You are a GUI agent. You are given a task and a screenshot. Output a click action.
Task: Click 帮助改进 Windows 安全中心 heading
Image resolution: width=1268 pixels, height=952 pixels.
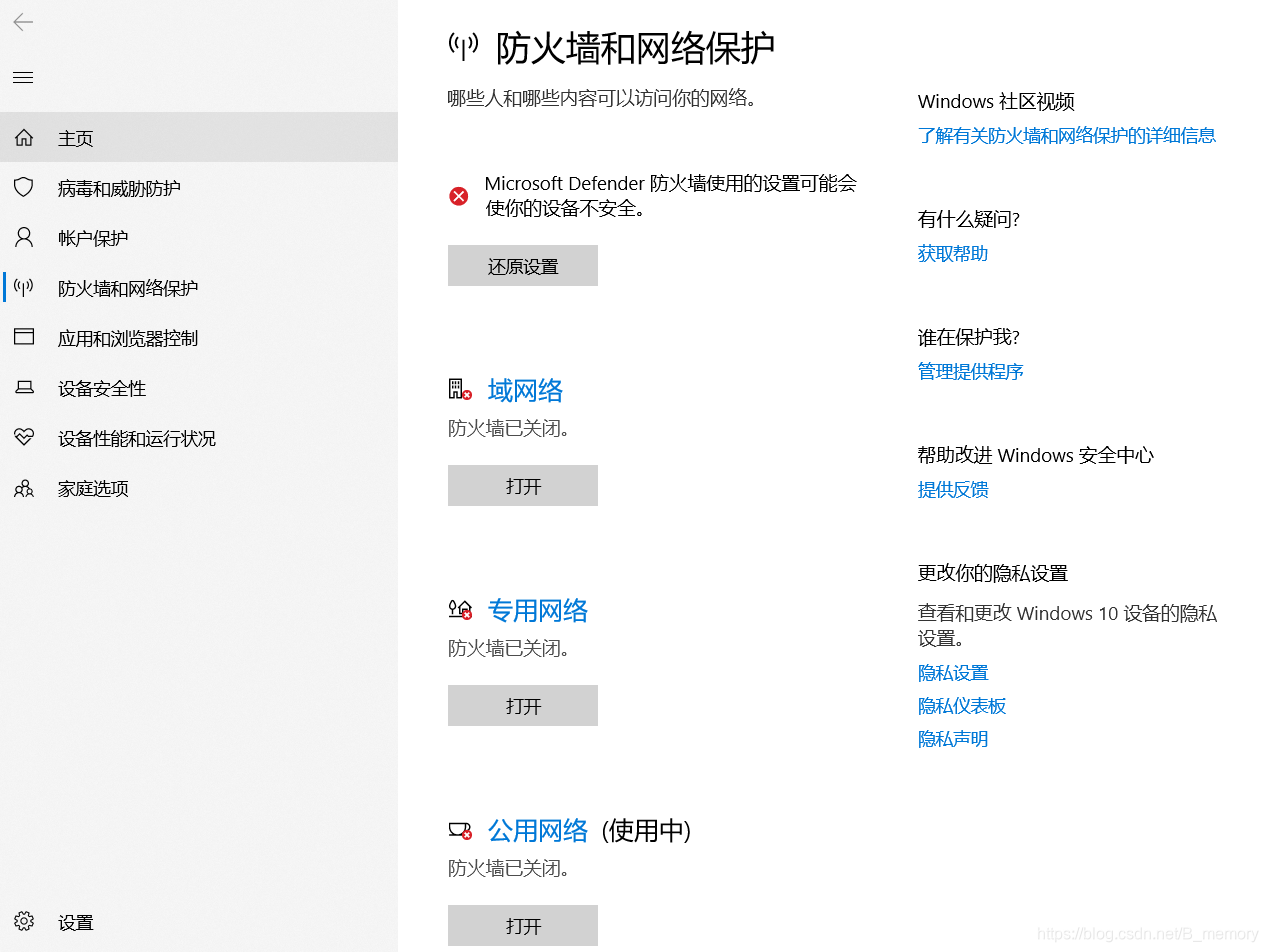1036,455
